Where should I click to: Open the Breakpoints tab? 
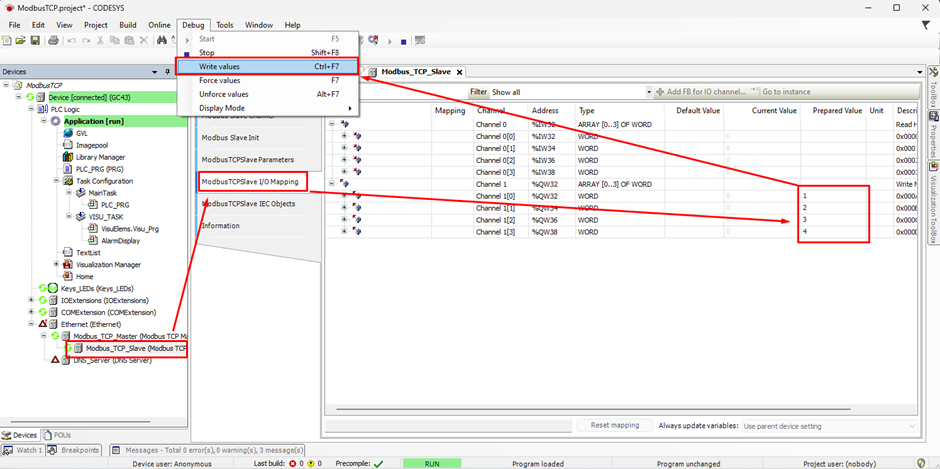click(74, 450)
